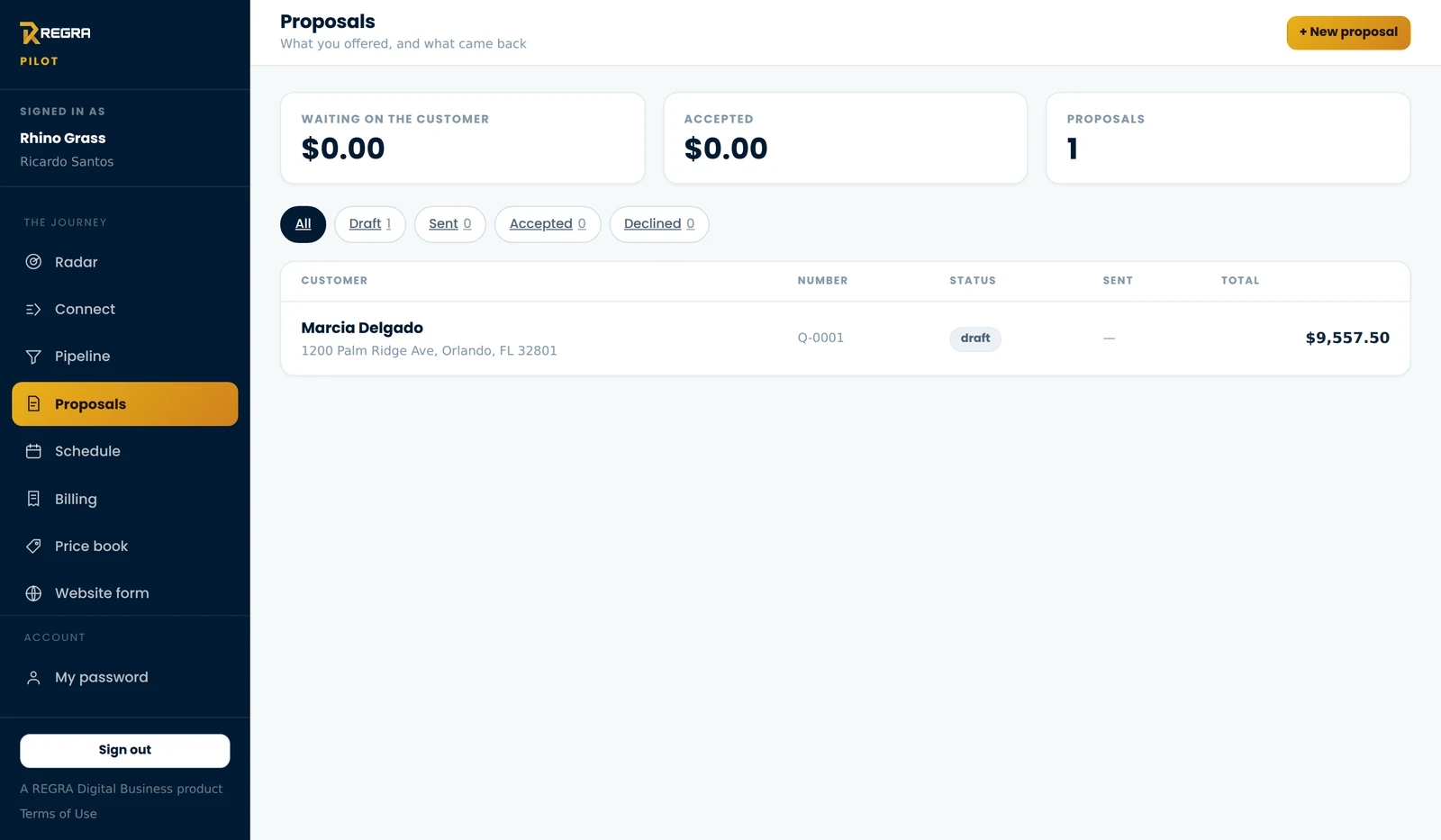Click the Customer column header
1441x840 pixels.
click(x=334, y=281)
